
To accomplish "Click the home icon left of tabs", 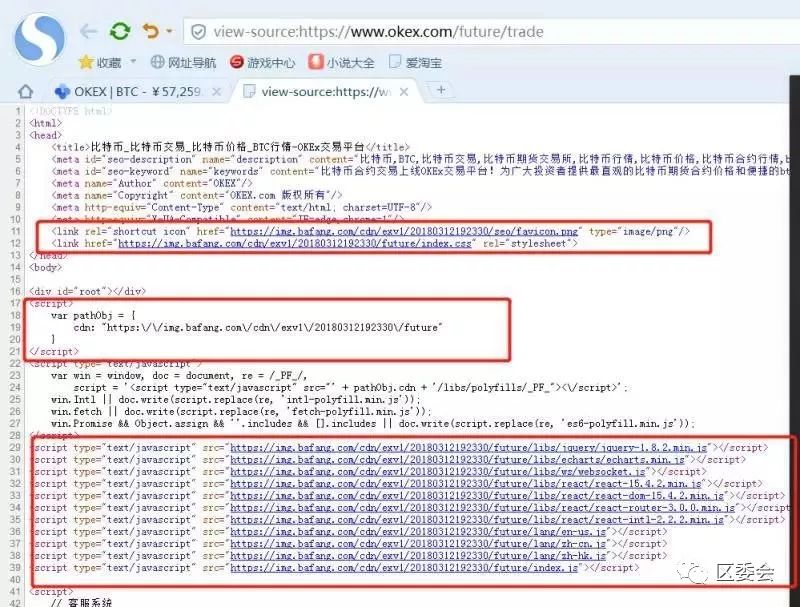I will [x=26, y=91].
